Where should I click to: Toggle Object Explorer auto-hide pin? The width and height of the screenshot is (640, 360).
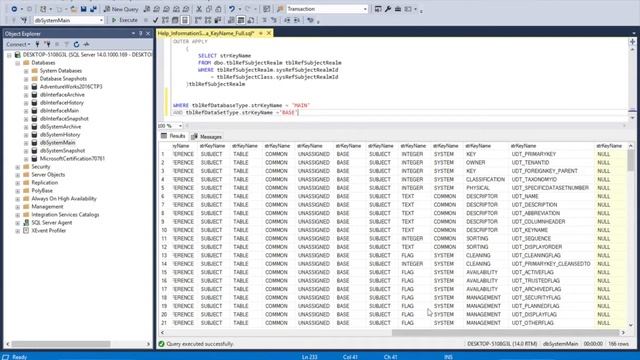coord(141,33)
